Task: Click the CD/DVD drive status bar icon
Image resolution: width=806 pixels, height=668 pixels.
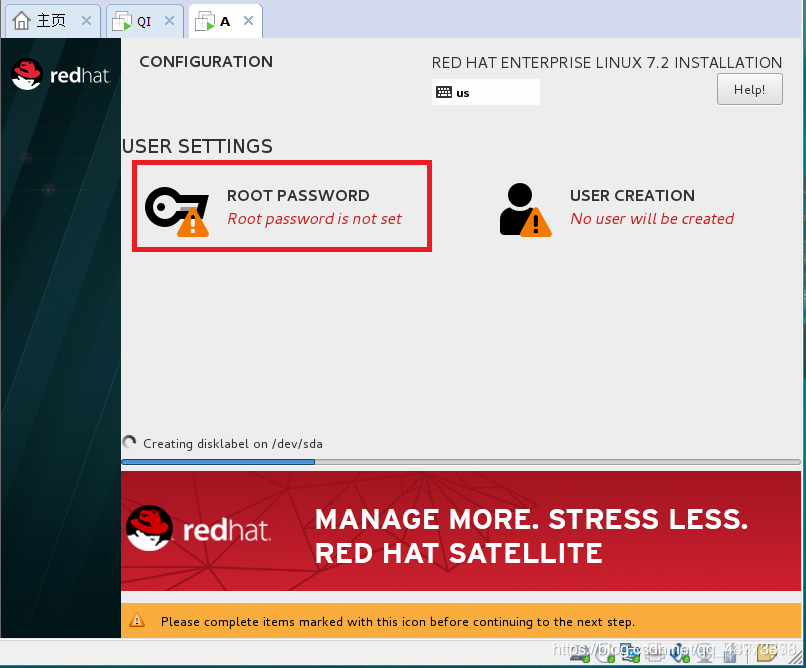Action: (604, 654)
